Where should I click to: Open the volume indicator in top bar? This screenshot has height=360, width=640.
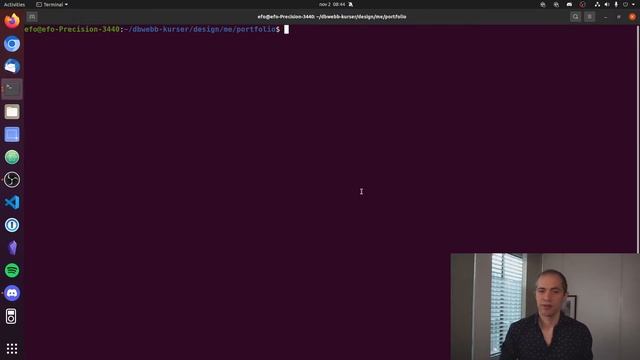[607, 4]
